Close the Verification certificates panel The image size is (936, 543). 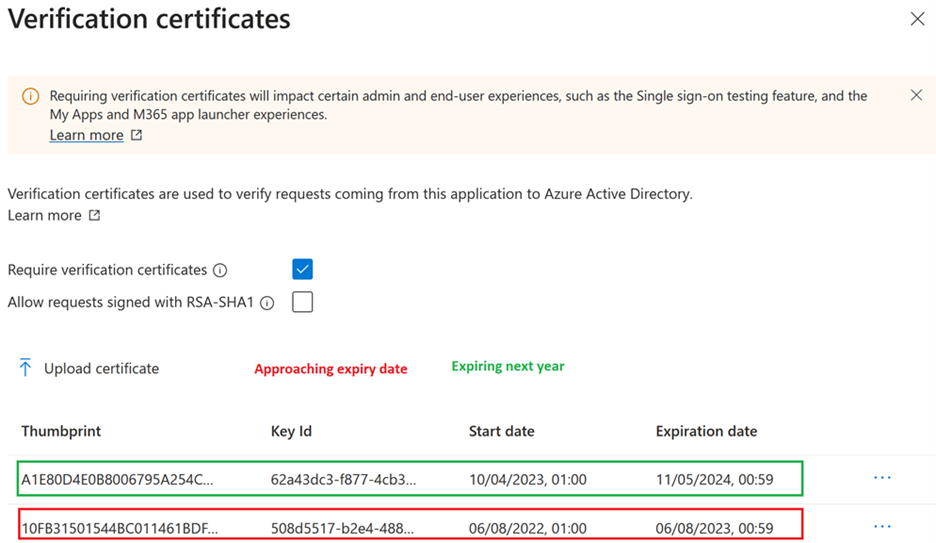click(917, 19)
